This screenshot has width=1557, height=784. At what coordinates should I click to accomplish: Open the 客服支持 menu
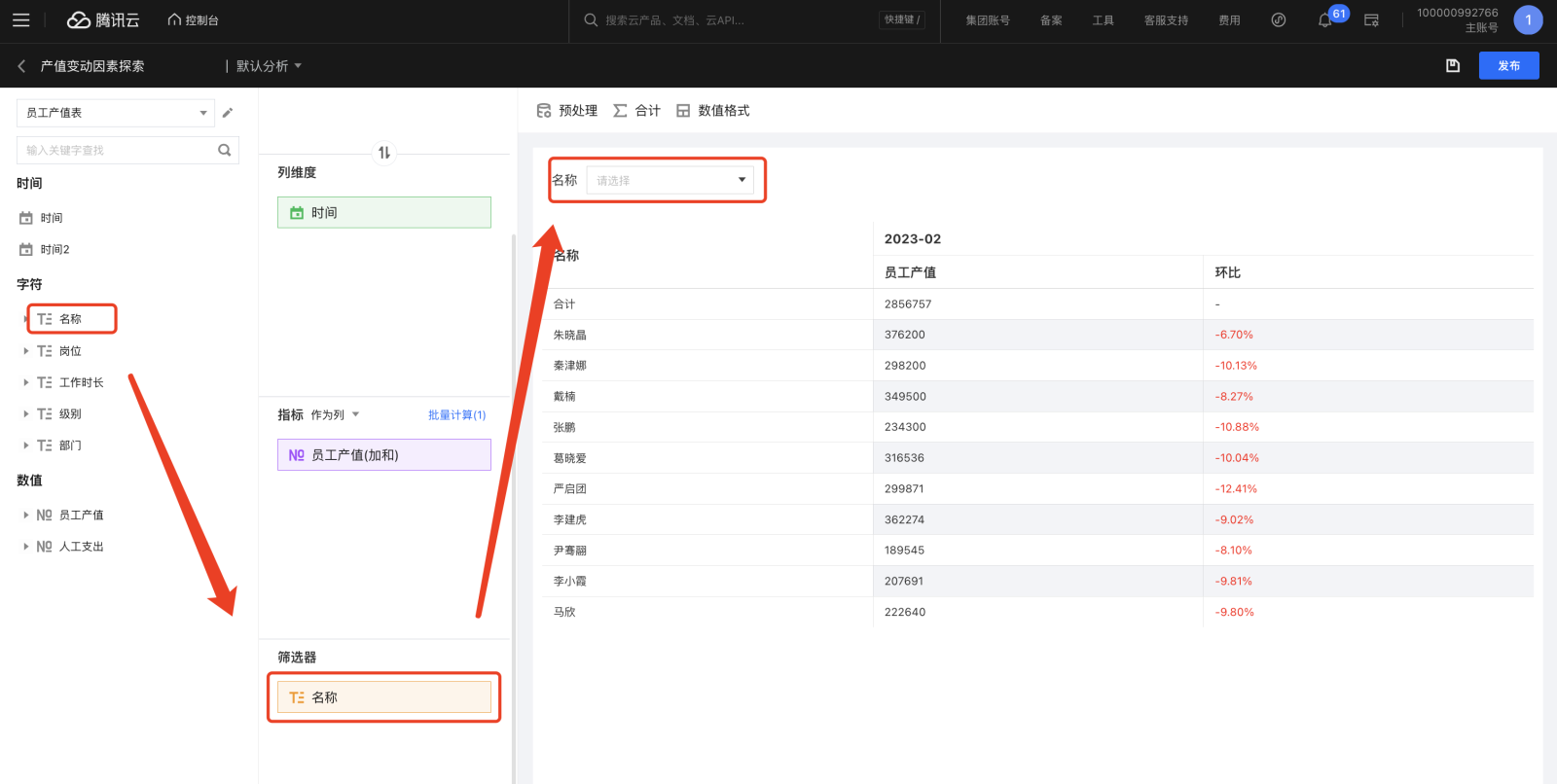(x=1166, y=19)
